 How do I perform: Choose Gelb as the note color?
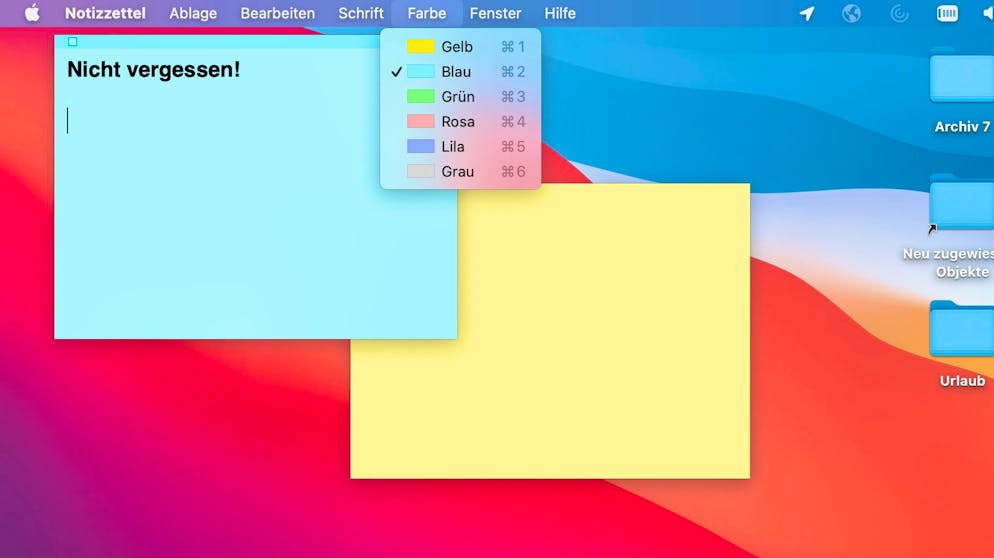[457, 47]
